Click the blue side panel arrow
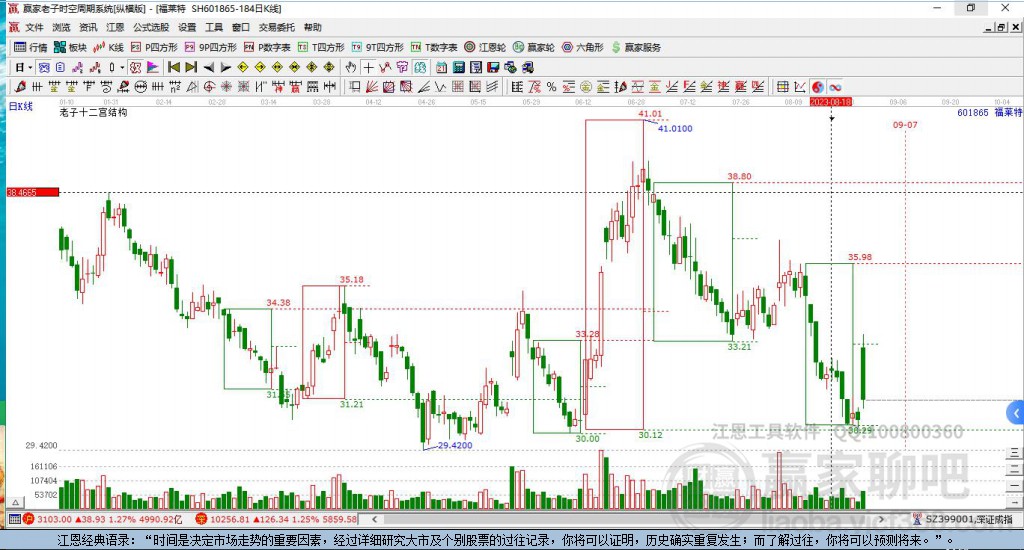1024x550 pixels. (x=1016, y=413)
